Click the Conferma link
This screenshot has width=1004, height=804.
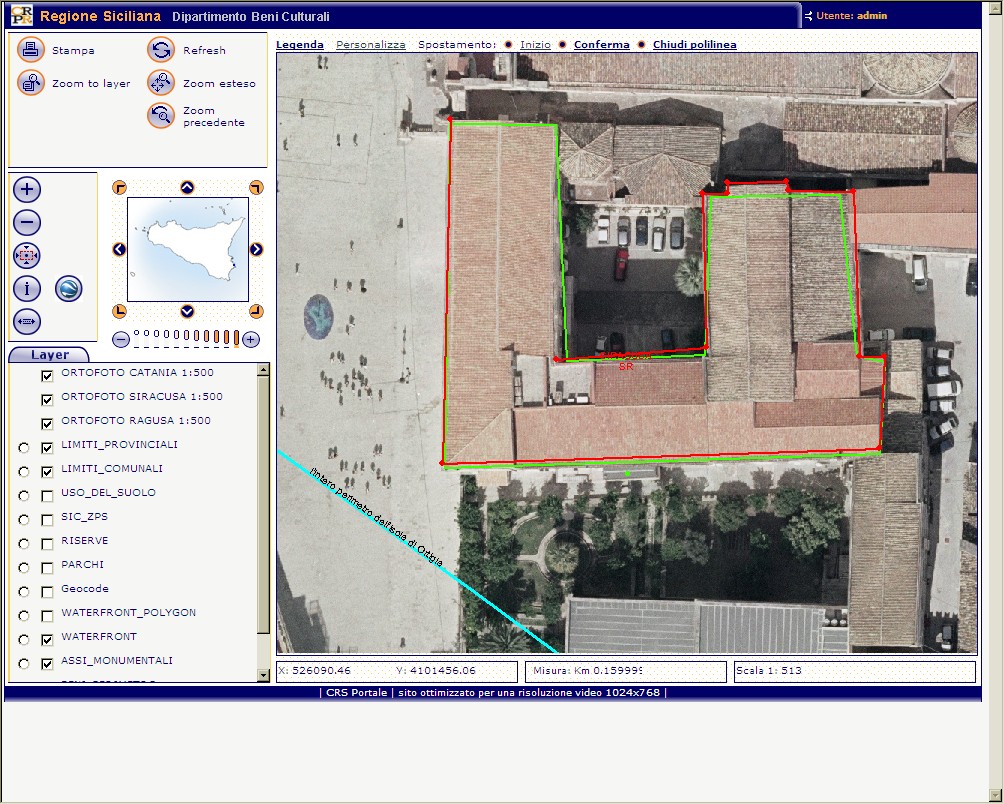[601, 45]
